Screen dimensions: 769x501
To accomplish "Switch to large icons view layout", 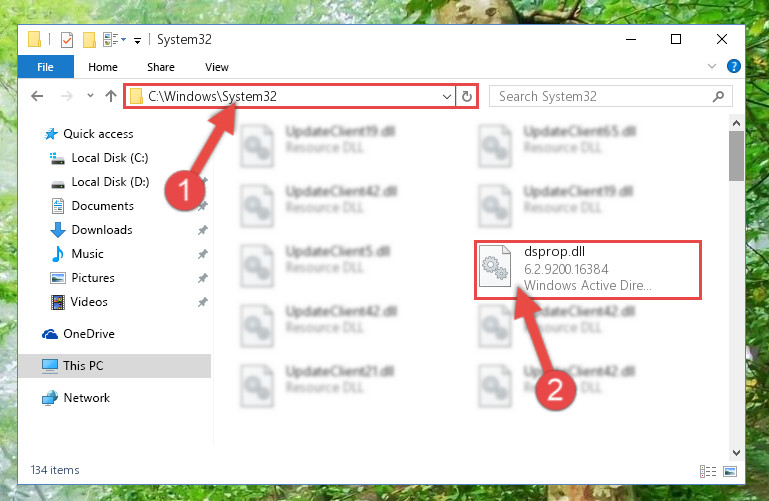I will pos(730,471).
